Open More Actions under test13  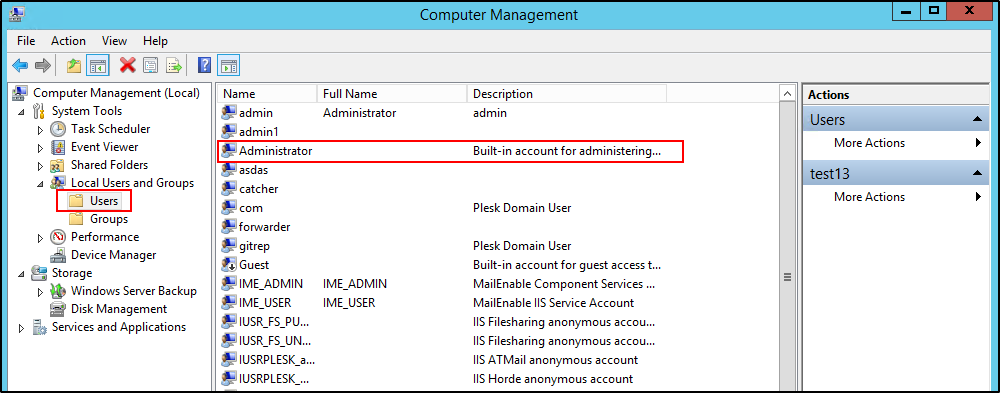point(869,197)
